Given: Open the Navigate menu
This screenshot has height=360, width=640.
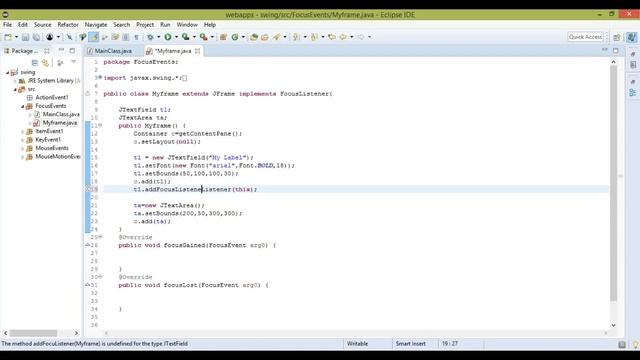Looking at the screenshot, I should pyautogui.click(x=96, y=25).
